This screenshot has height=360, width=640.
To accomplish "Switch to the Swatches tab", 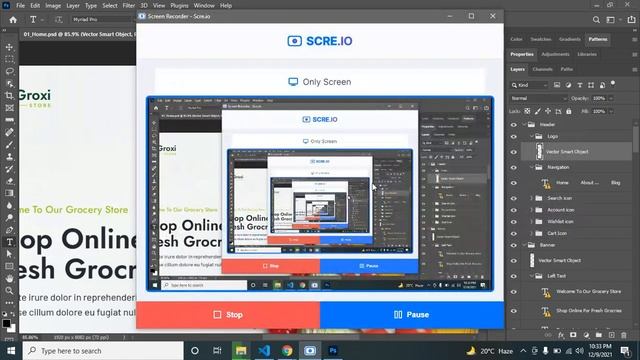I will click(x=541, y=39).
